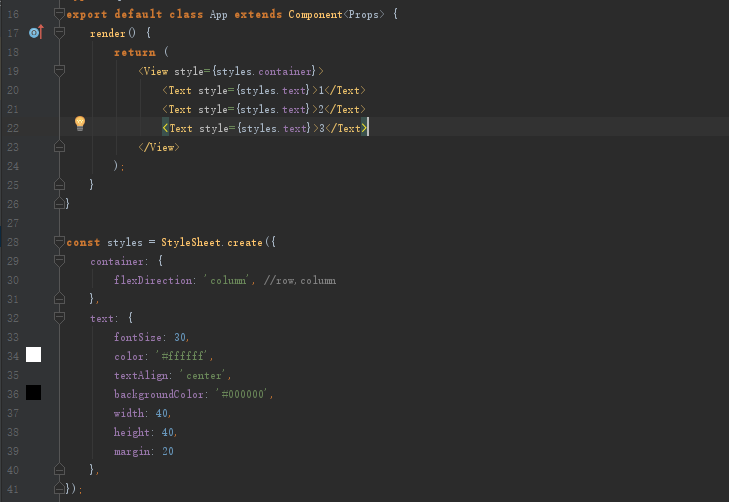
Task: Collapse the container style block fold marker
Action: (59, 261)
